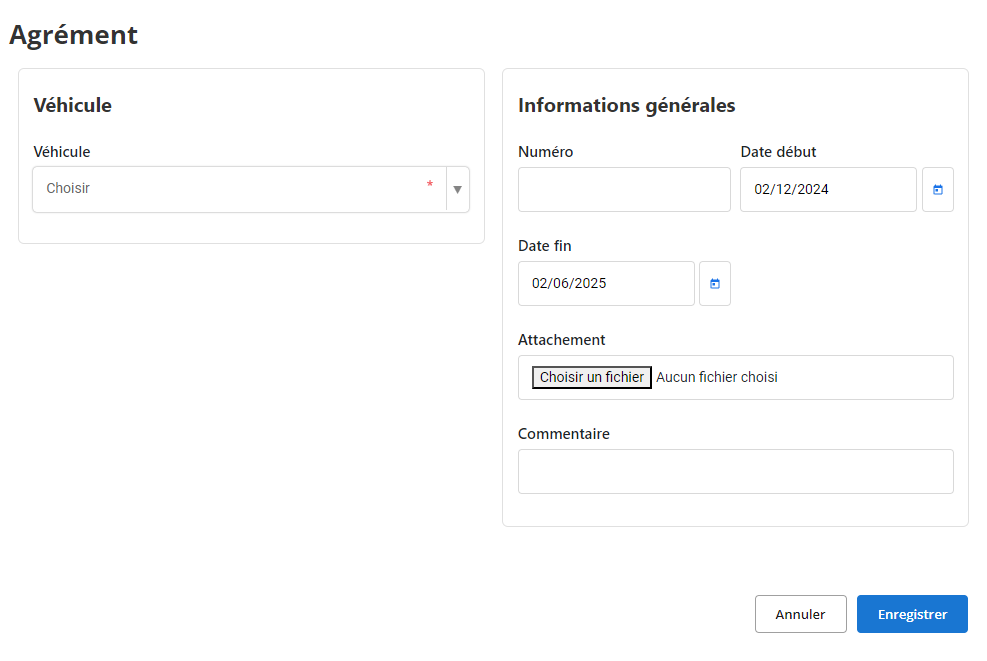987x661 pixels.
Task: Click the 'Attachement' label
Action: pos(561,340)
